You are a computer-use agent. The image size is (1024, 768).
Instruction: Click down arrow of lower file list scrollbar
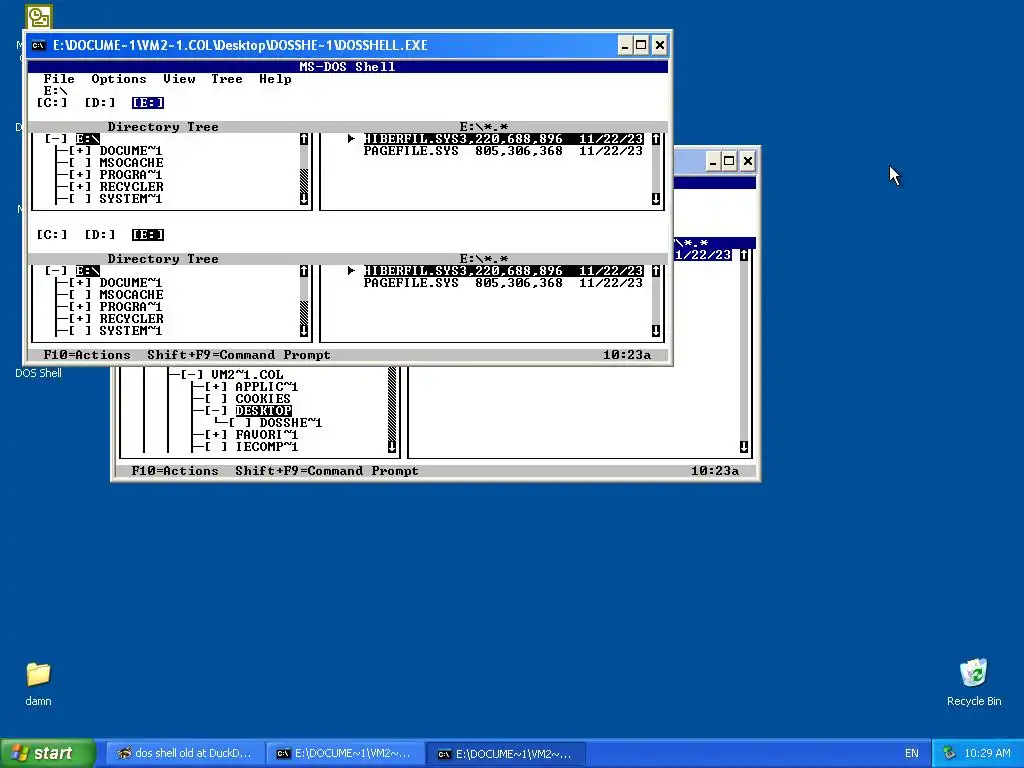click(x=656, y=331)
